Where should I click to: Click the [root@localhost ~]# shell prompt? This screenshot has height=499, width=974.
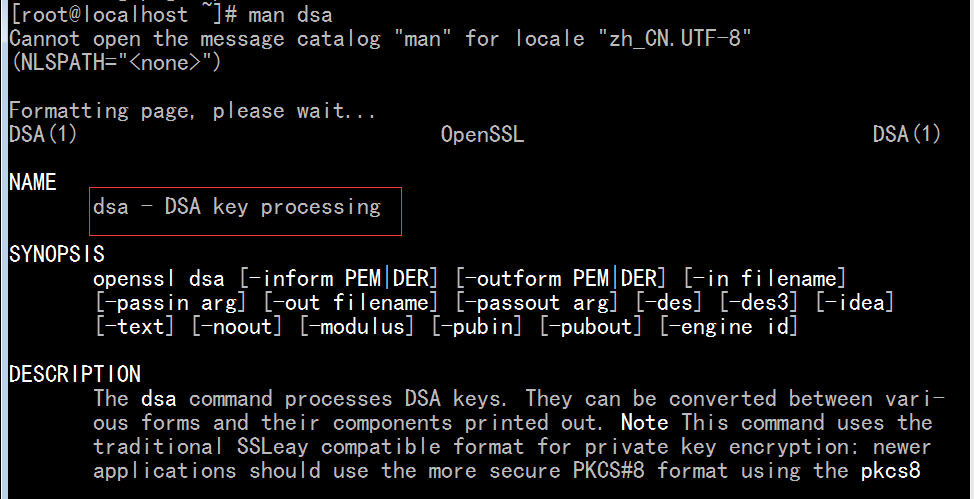coord(123,14)
